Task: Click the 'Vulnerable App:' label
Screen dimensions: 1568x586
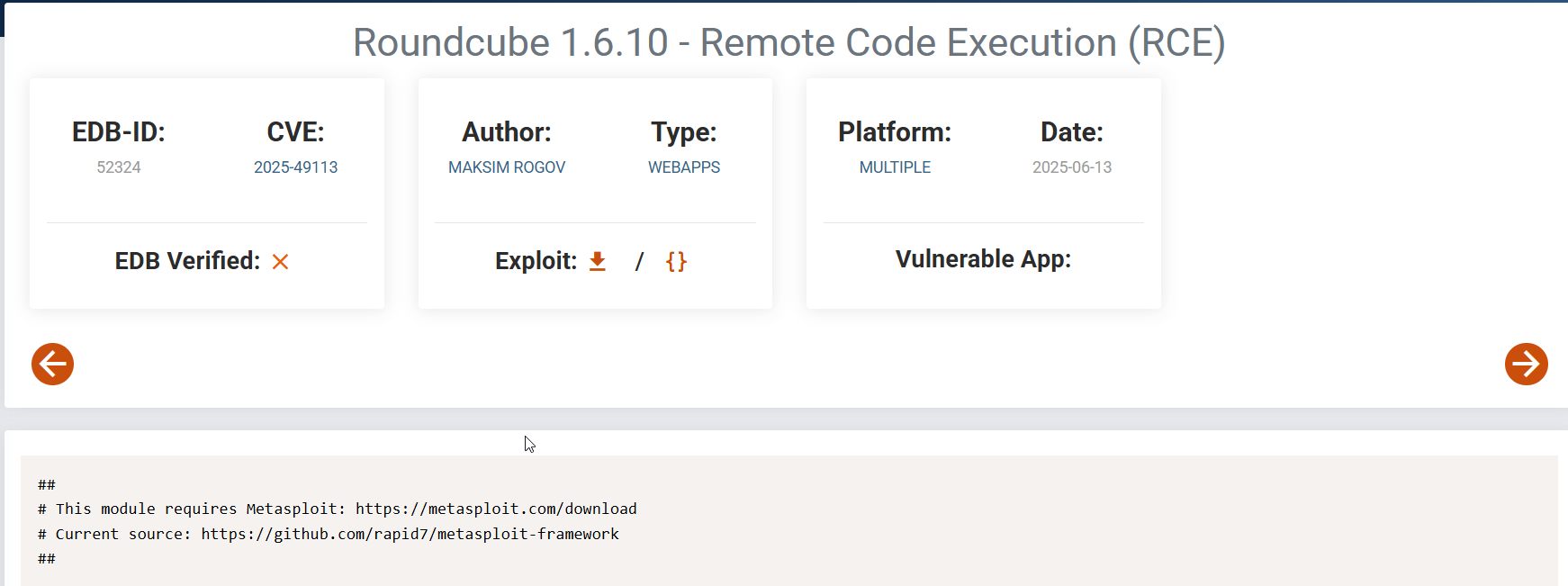Action: pyautogui.click(x=983, y=259)
